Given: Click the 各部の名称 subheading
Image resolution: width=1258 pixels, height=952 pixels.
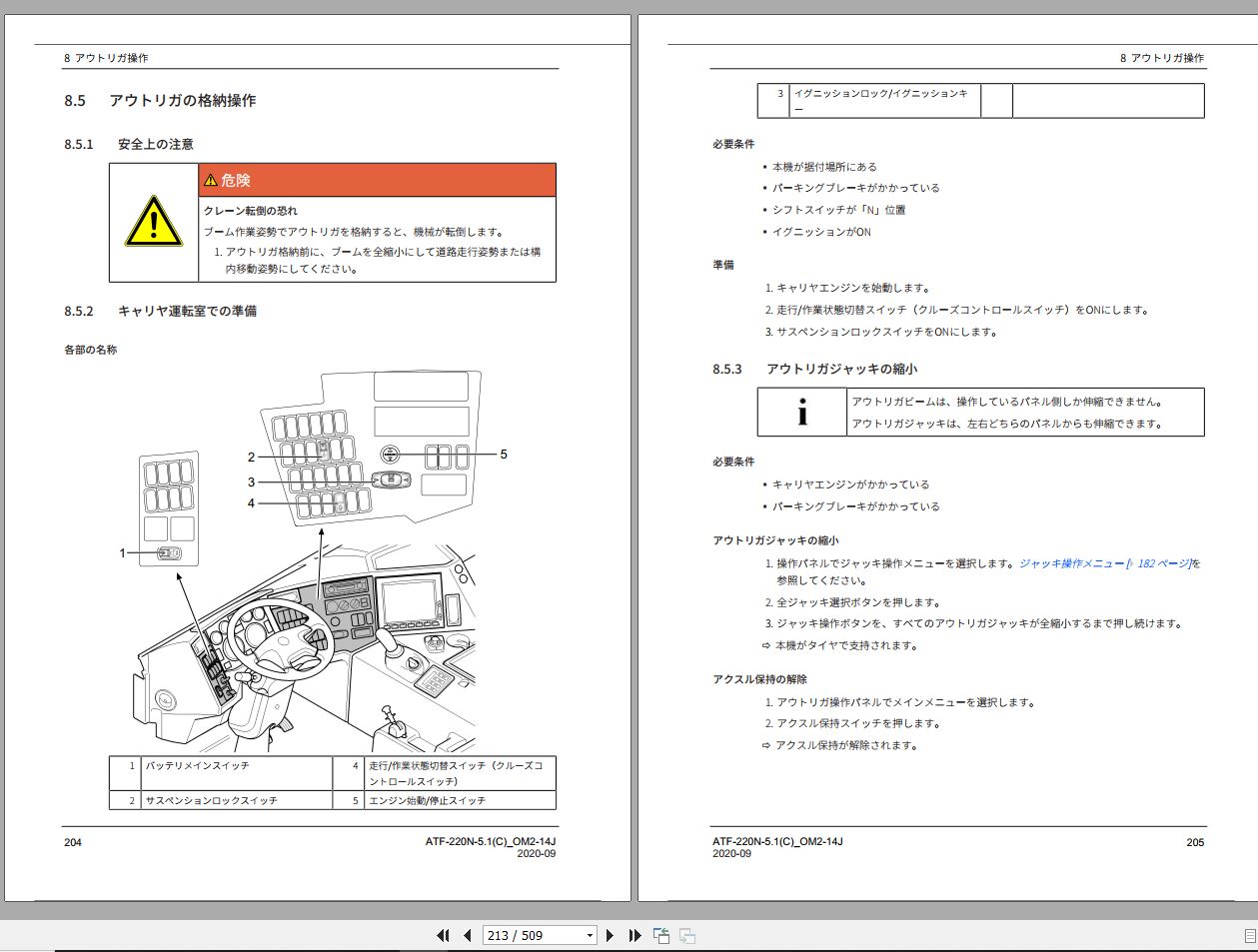Looking at the screenshot, I should (x=91, y=350).
